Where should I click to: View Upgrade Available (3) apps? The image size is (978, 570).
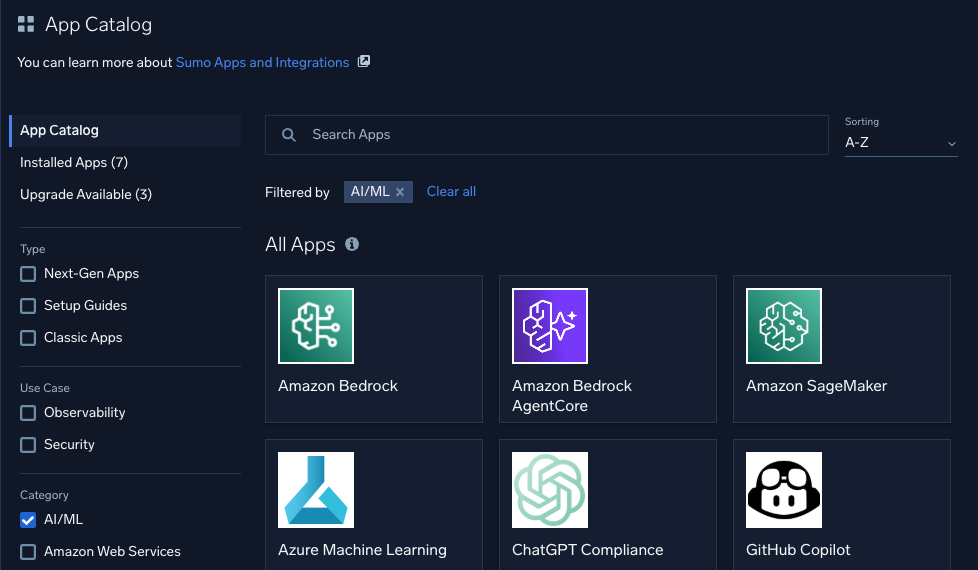(86, 195)
